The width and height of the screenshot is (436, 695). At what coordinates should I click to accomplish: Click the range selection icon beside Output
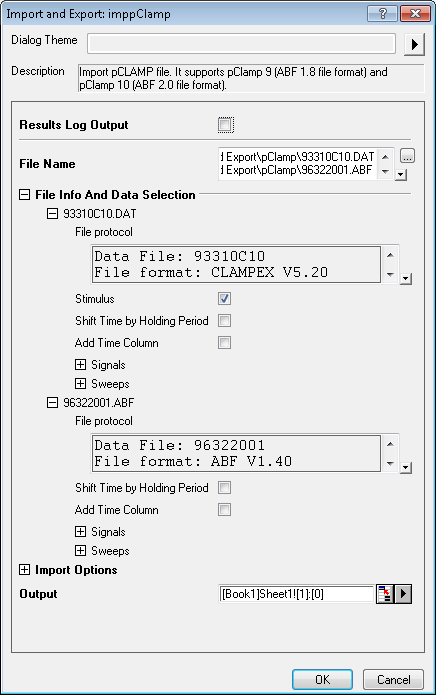(385, 594)
